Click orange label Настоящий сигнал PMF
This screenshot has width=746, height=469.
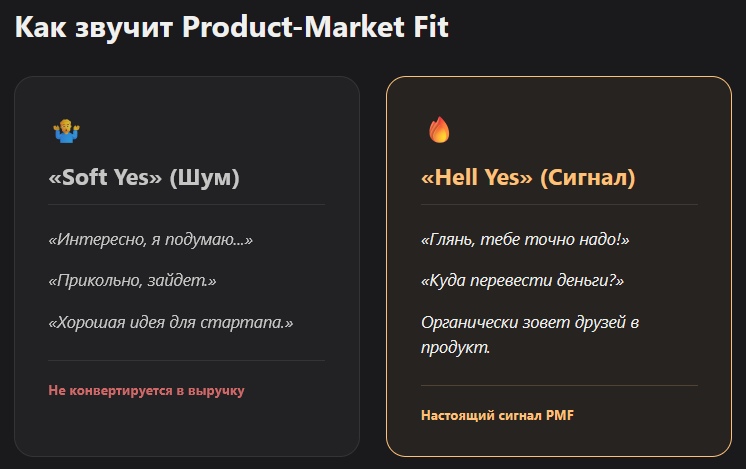coord(497,415)
